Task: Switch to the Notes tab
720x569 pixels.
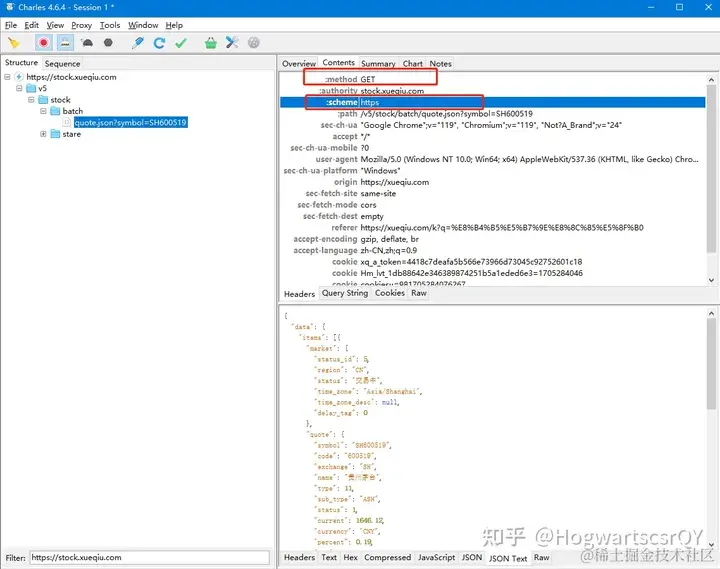Action: coord(440,63)
